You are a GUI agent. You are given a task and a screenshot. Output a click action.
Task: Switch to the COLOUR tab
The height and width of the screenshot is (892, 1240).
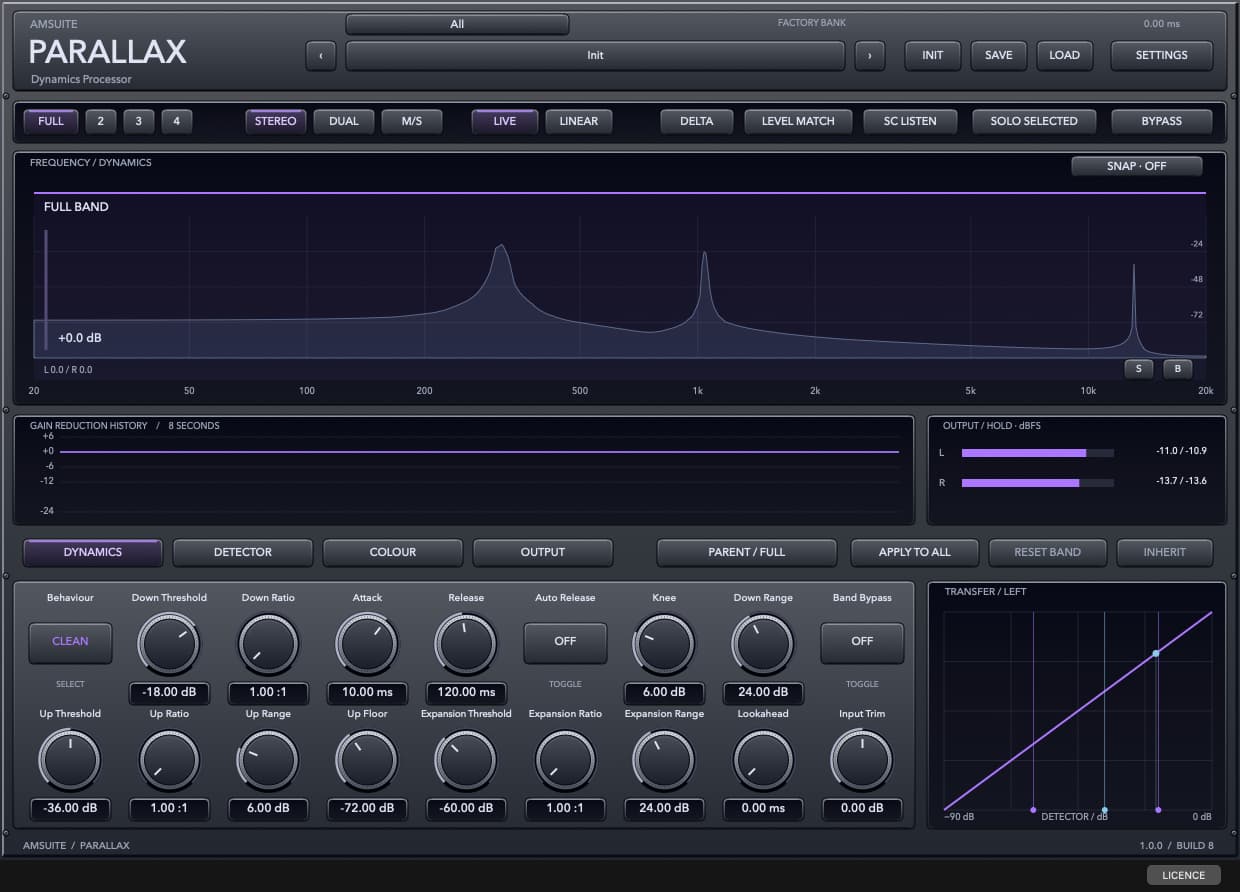coord(393,552)
